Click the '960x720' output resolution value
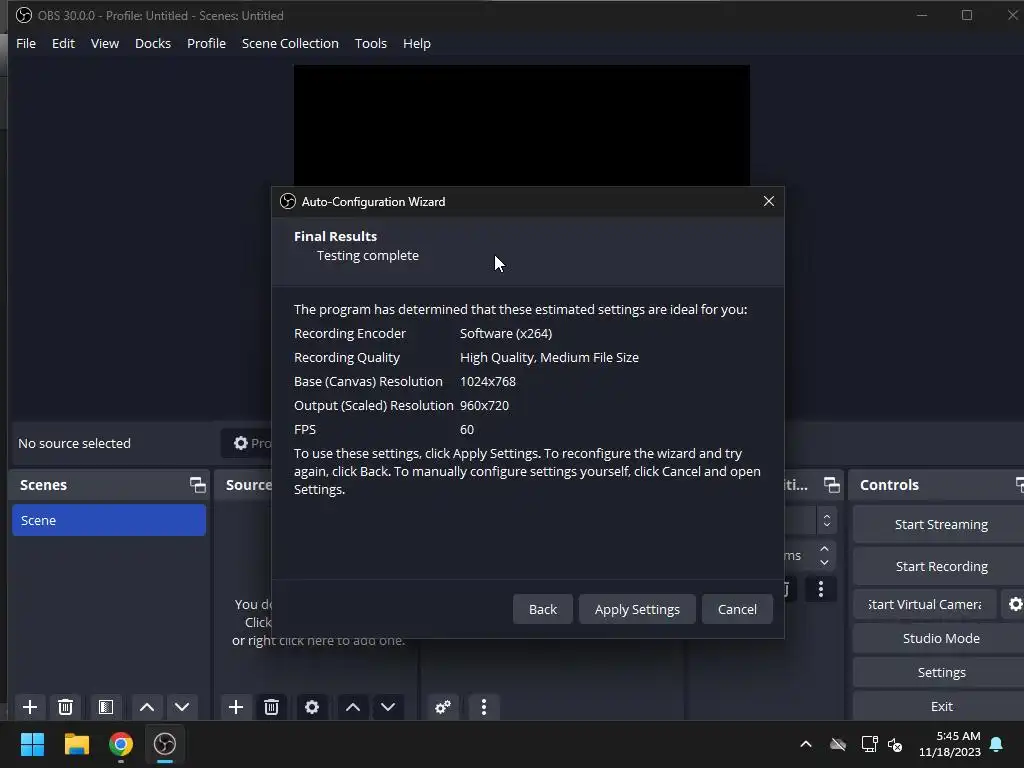This screenshot has width=1024, height=768. tap(484, 406)
